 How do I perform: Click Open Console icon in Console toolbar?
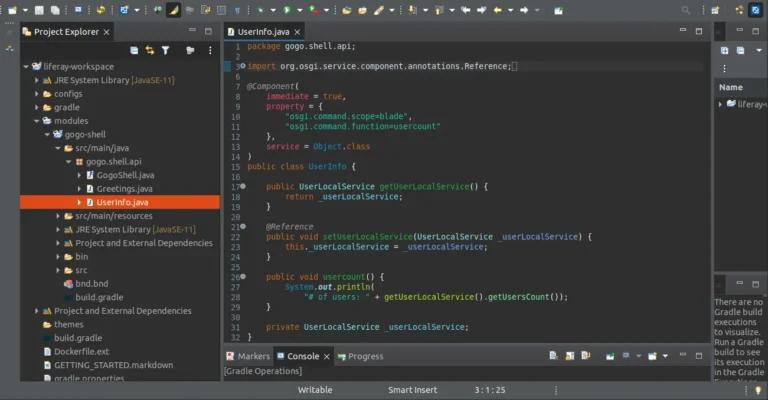point(652,356)
